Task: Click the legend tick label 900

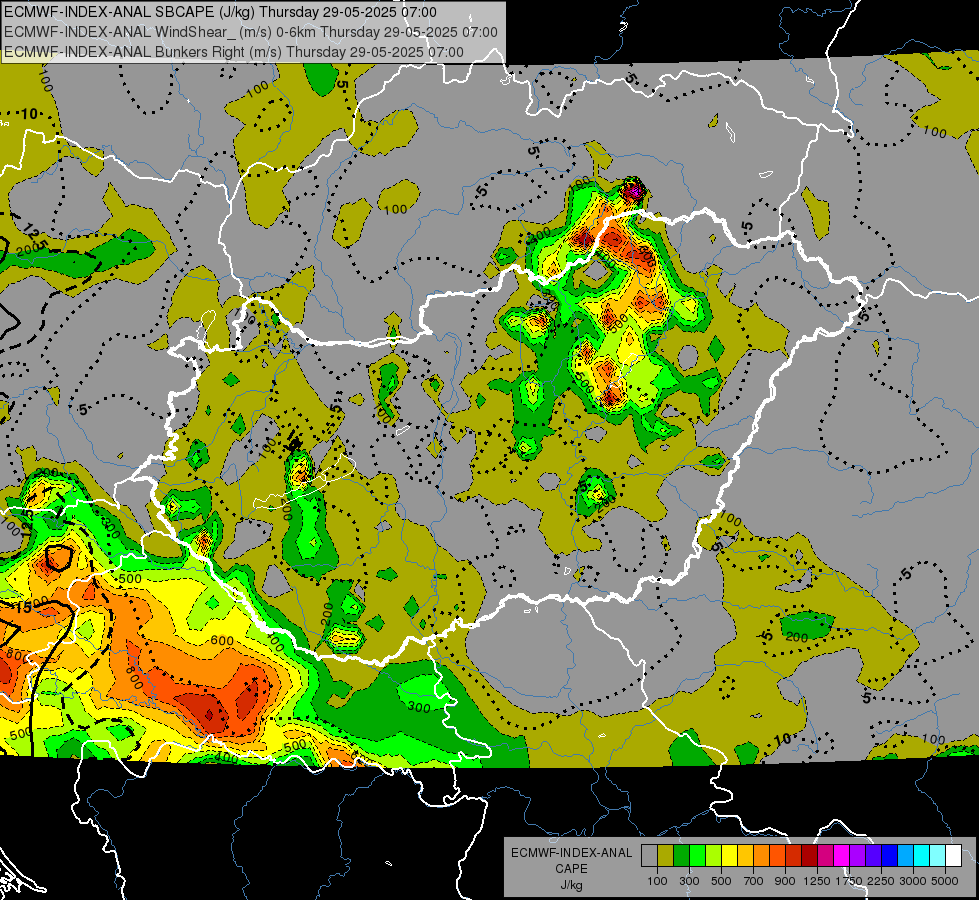Action: point(785,881)
